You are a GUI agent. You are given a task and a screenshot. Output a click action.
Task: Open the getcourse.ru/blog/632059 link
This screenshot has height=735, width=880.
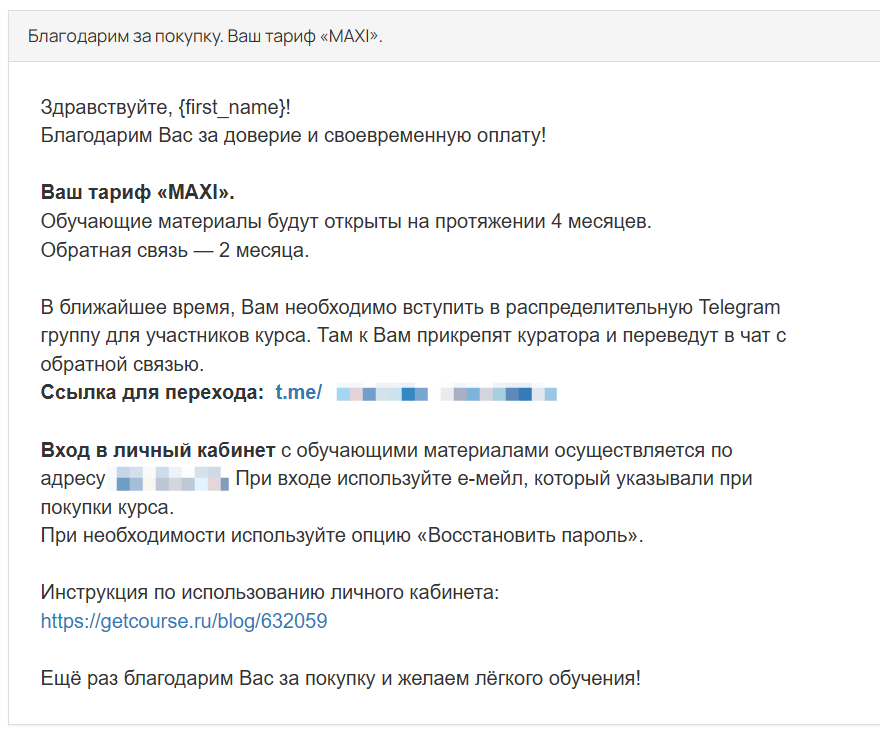tap(184, 621)
